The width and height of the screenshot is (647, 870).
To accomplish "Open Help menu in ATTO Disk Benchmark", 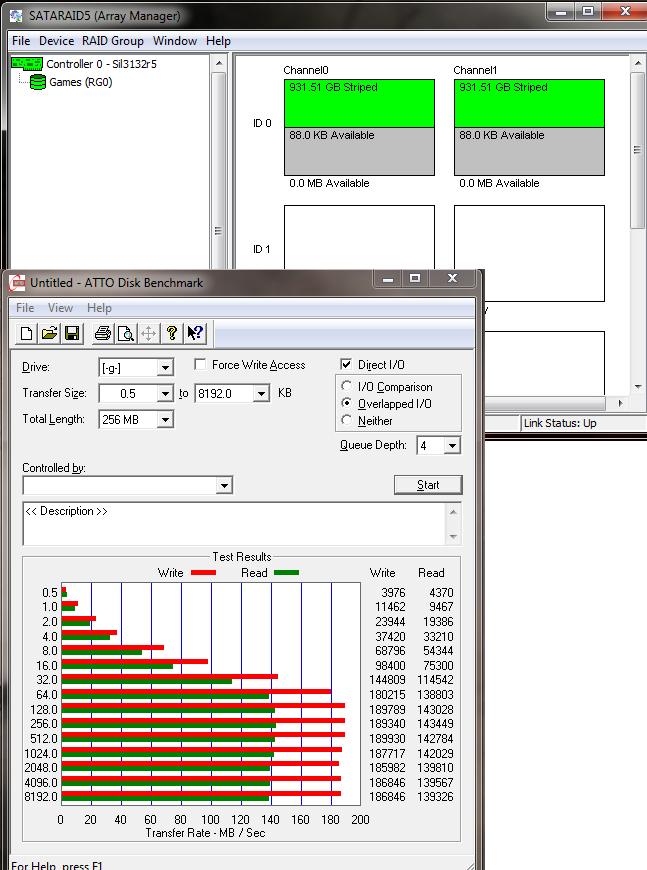I will pyautogui.click(x=99, y=308).
